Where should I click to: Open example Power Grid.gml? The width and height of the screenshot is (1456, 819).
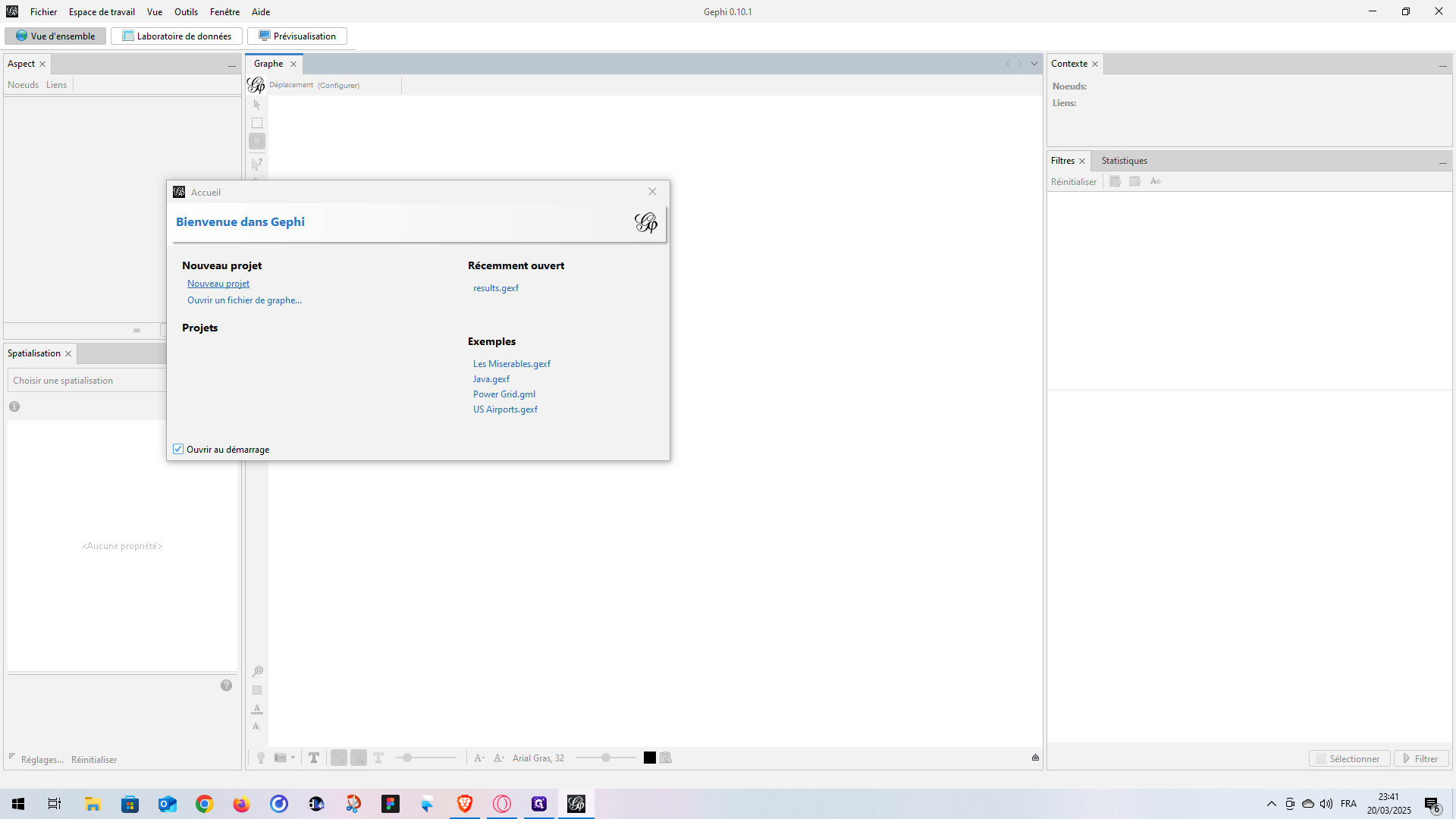[x=504, y=394]
